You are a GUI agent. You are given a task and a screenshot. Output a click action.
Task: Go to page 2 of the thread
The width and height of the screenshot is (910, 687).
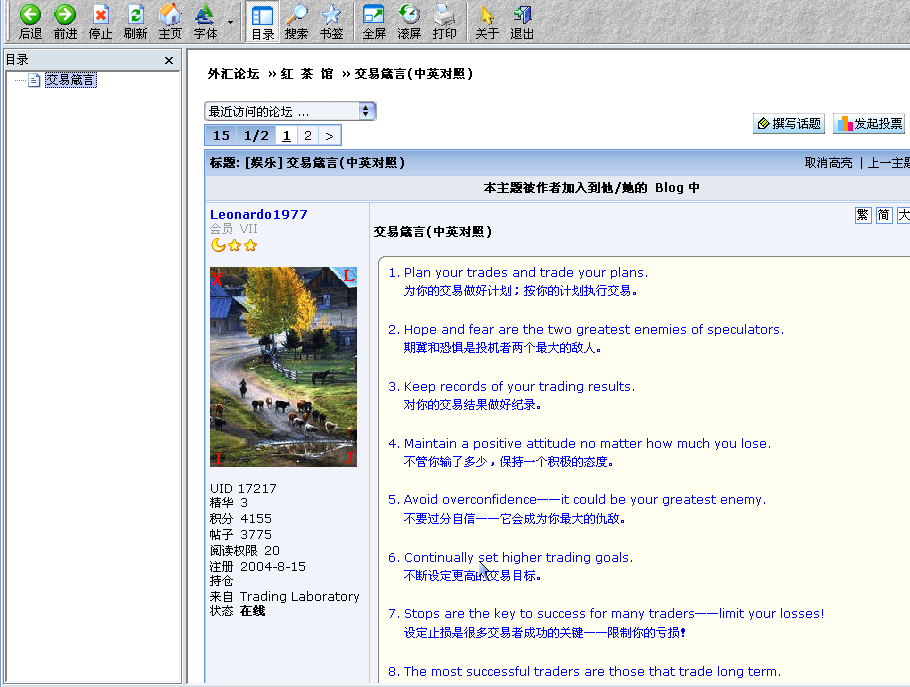[x=307, y=136]
